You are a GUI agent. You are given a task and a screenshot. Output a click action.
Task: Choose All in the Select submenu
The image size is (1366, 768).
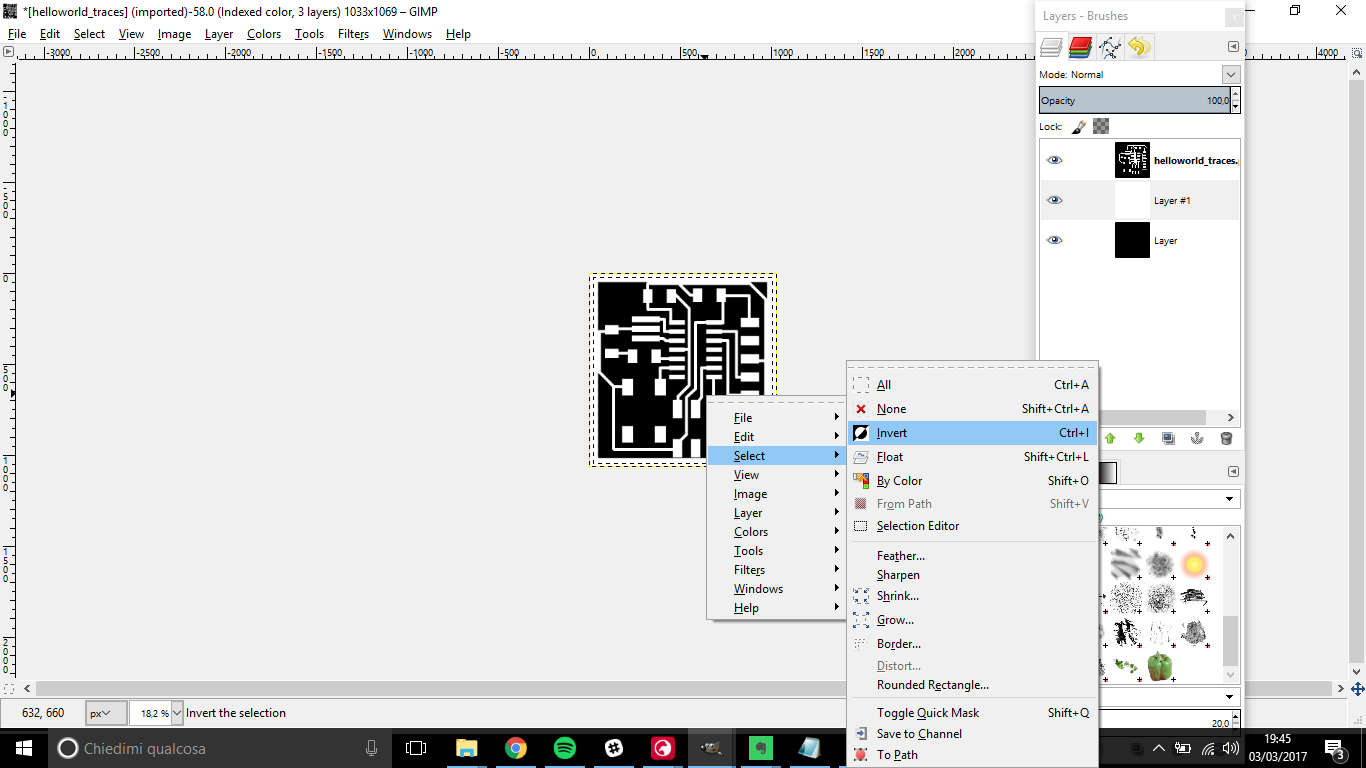point(972,385)
